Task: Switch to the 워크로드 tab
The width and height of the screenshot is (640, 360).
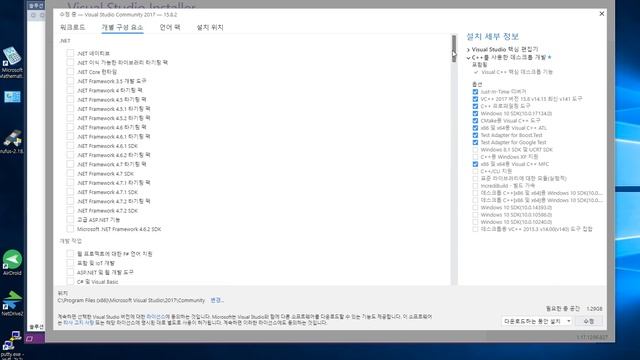Action: (x=72, y=27)
